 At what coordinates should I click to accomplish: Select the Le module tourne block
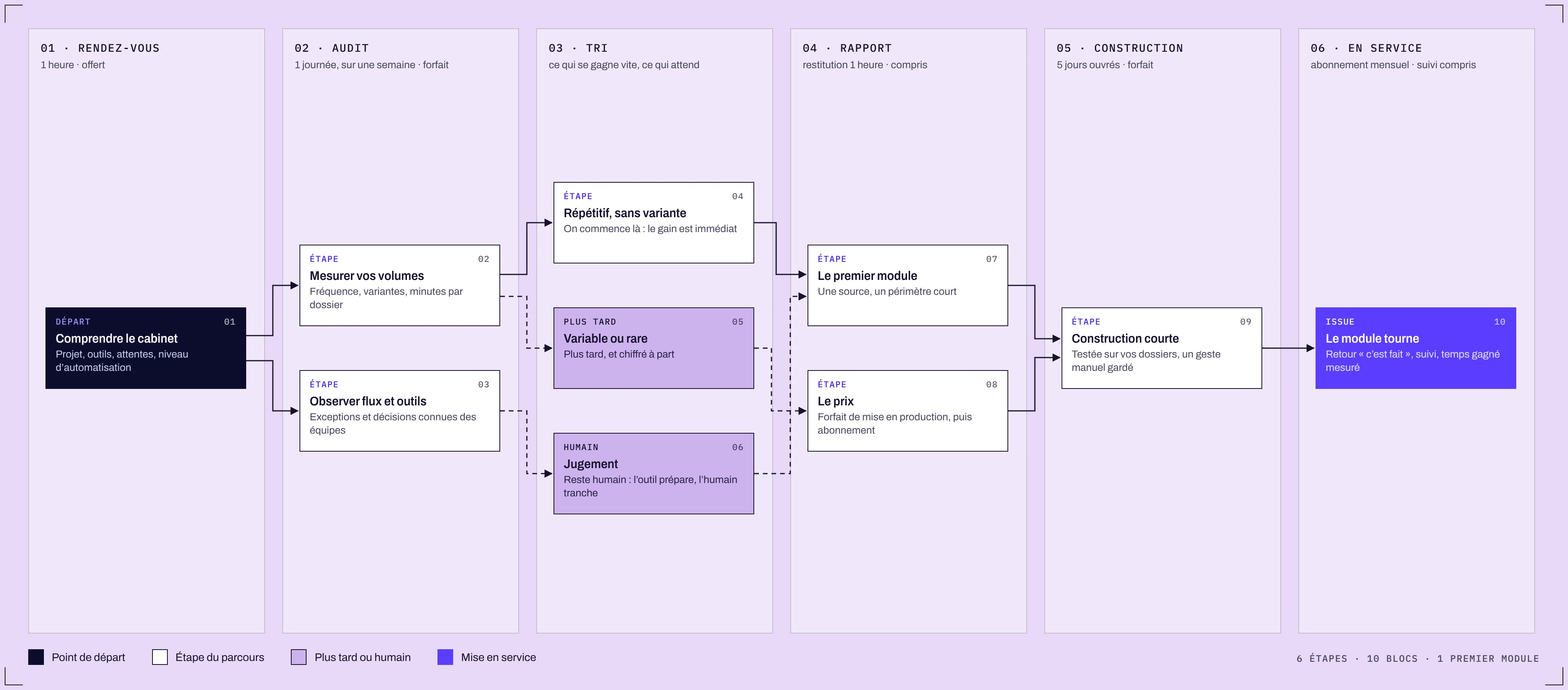click(1416, 349)
